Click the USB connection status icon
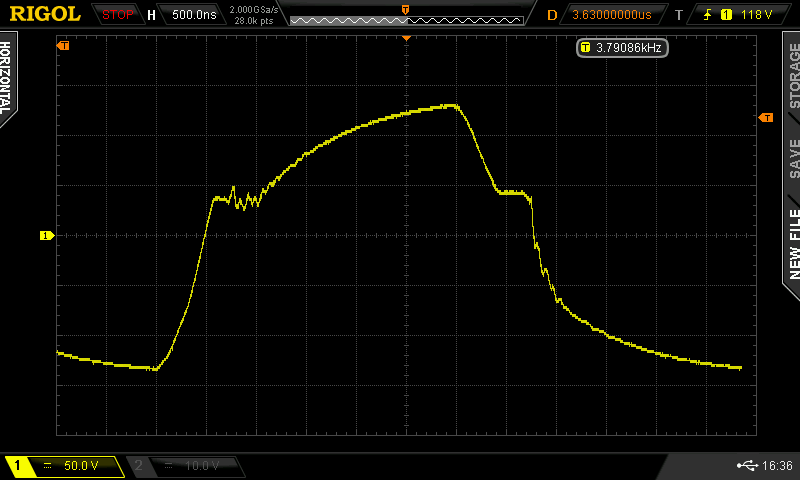The height and width of the screenshot is (480, 800). [746, 465]
